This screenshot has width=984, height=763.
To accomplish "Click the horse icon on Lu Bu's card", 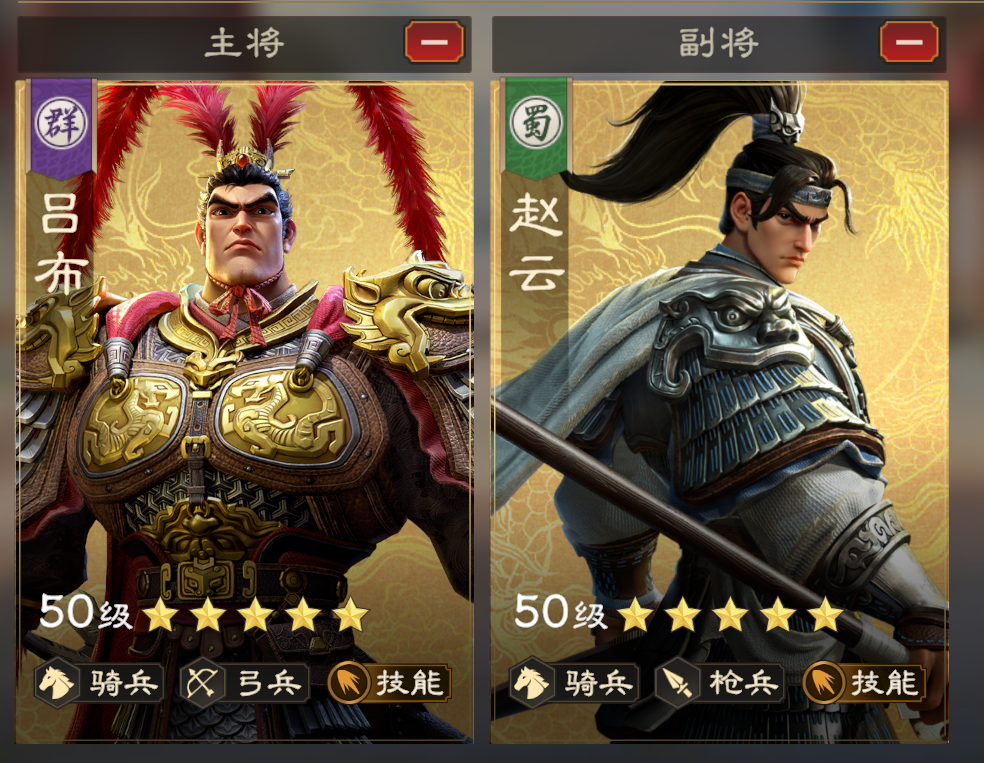I will coord(56,683).
